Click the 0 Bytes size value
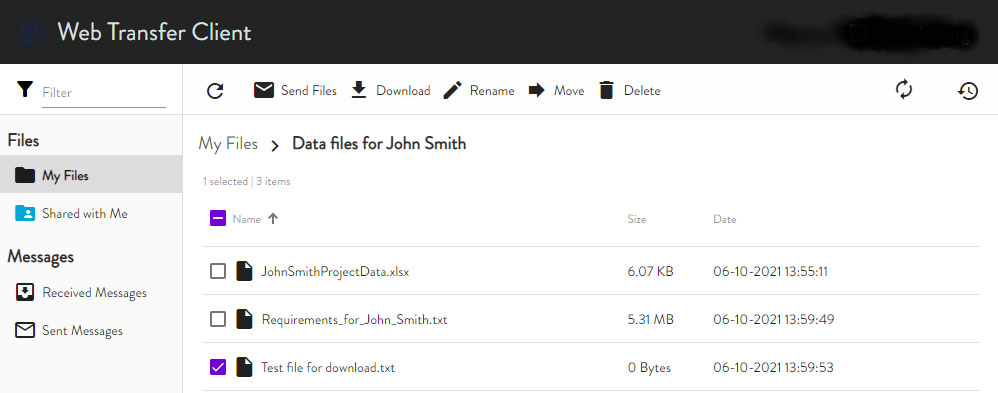 pos(649,368)
